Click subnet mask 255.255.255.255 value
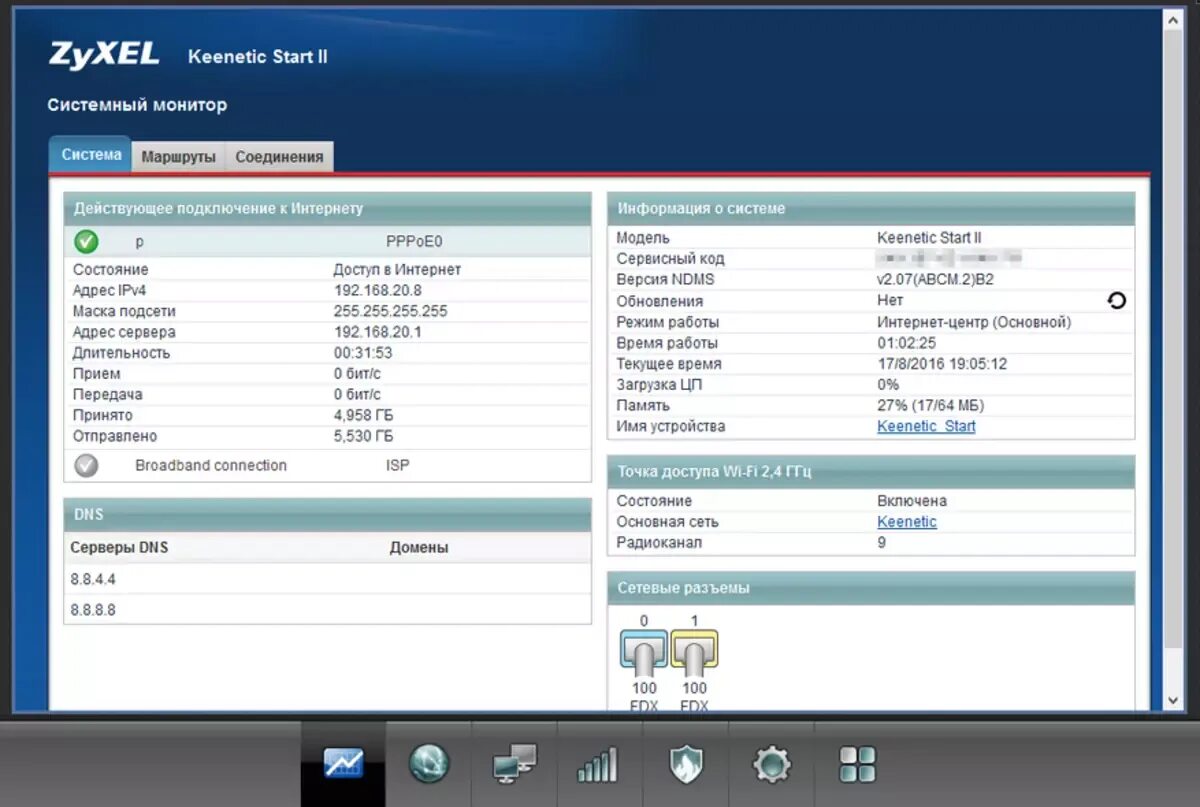The height and width of the screenshot is (807, 1200). (x=390, y=311)
